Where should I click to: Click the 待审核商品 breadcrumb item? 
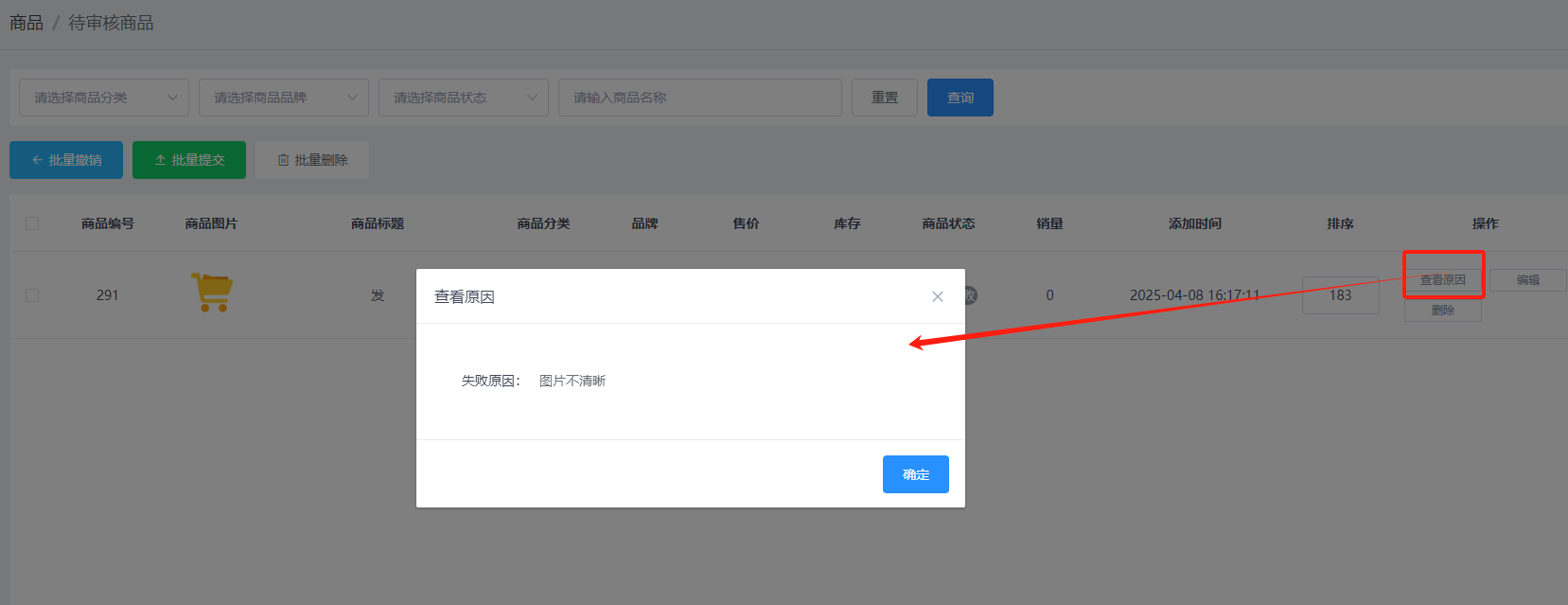coord(111,23)
